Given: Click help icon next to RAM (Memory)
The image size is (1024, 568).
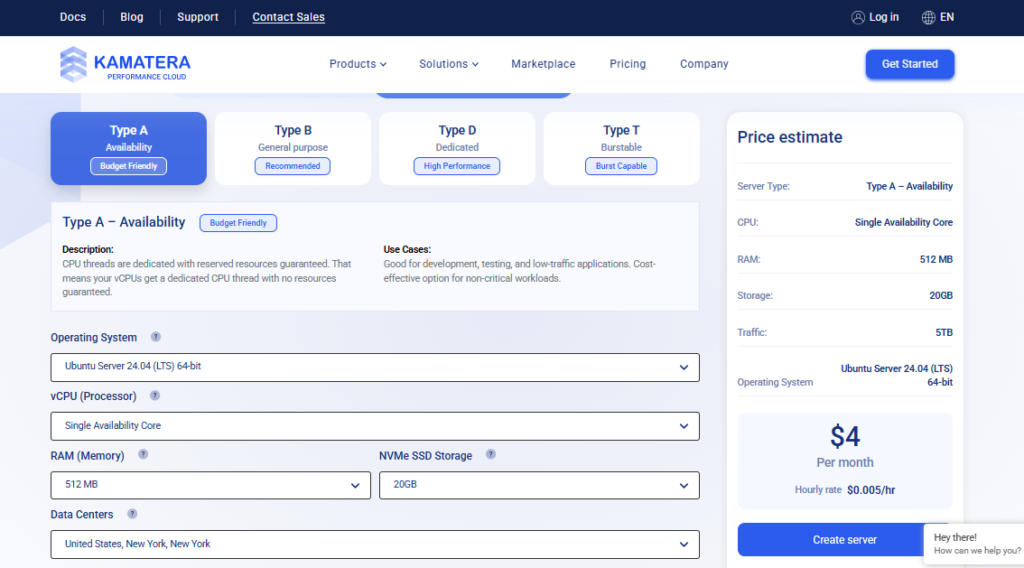Looking at the screenshot, I should [143, 455].
